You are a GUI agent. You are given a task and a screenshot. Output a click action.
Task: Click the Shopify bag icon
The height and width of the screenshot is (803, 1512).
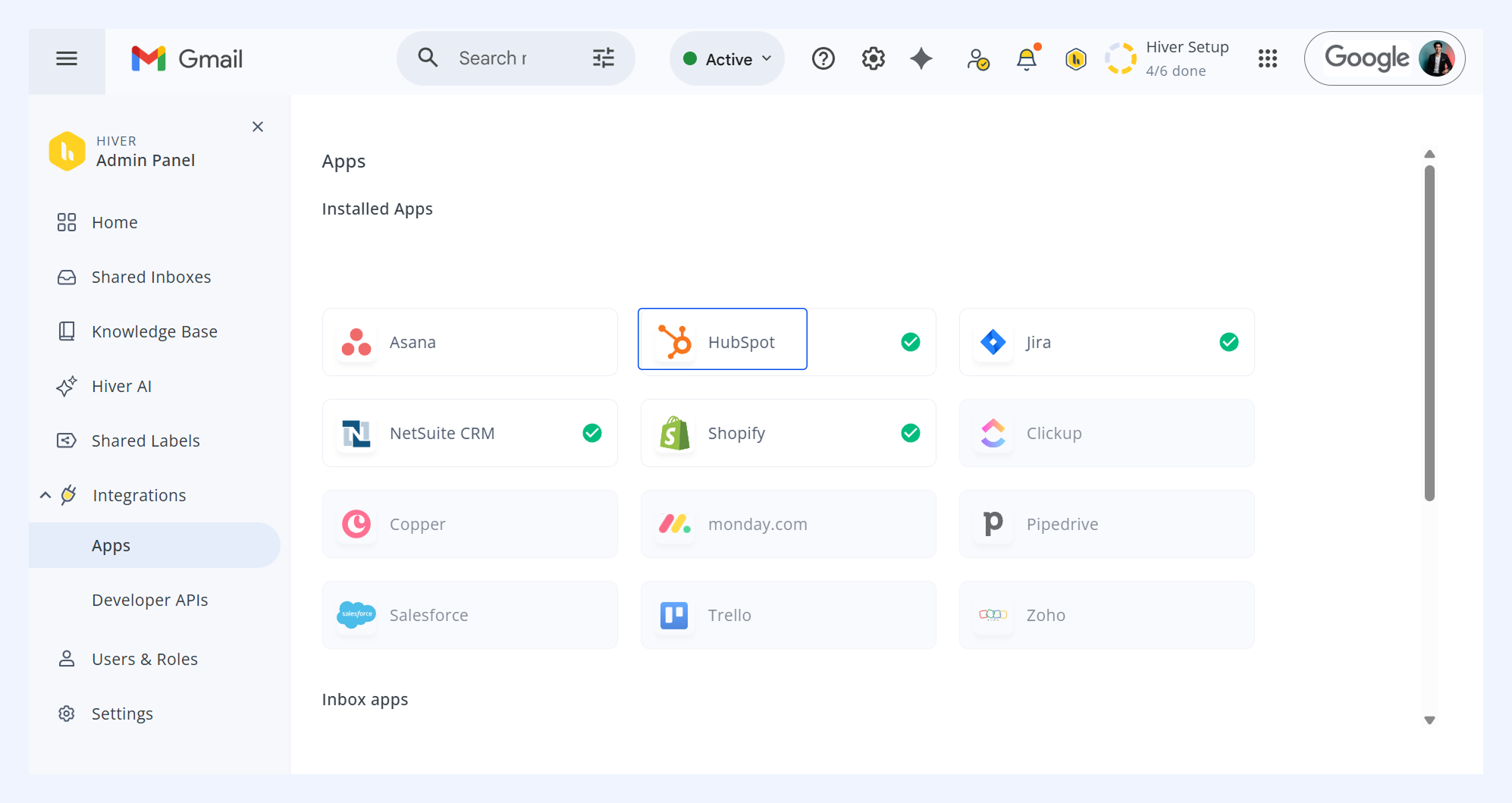[x=675, y=433]
